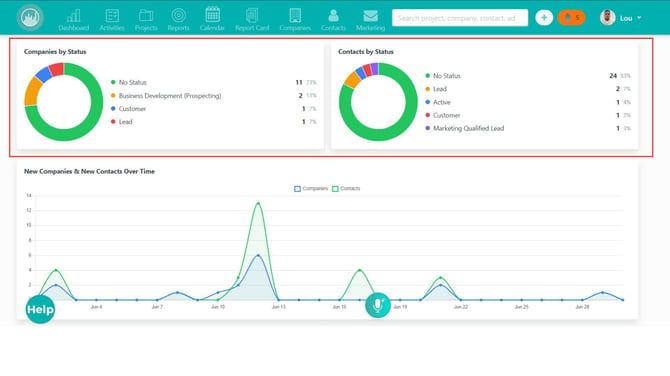Screen dimensions: 670x376
Task: Click Lou's profile avatar
Action: [x=607, y=18]
